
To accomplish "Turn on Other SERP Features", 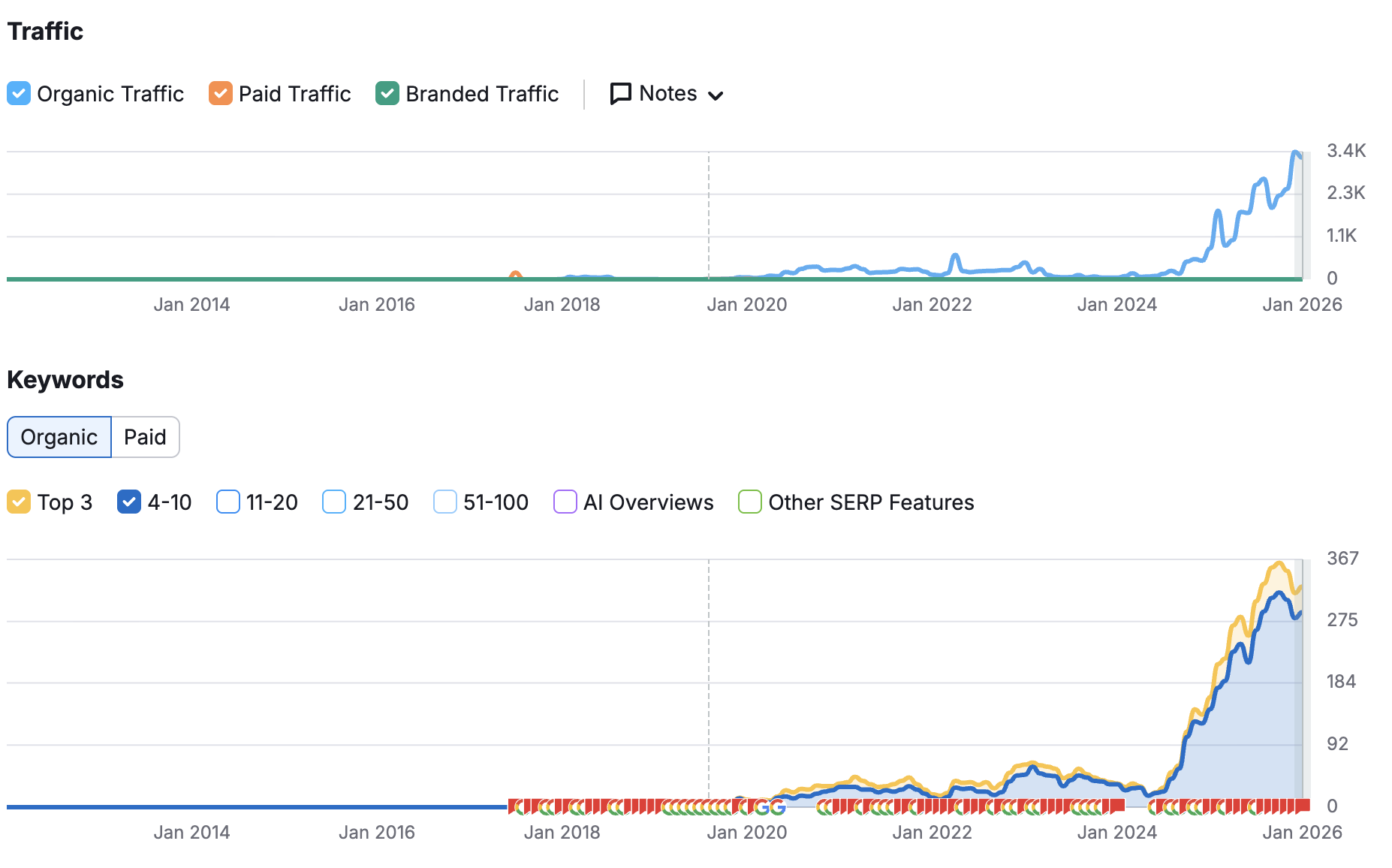I will pos(750,502).
